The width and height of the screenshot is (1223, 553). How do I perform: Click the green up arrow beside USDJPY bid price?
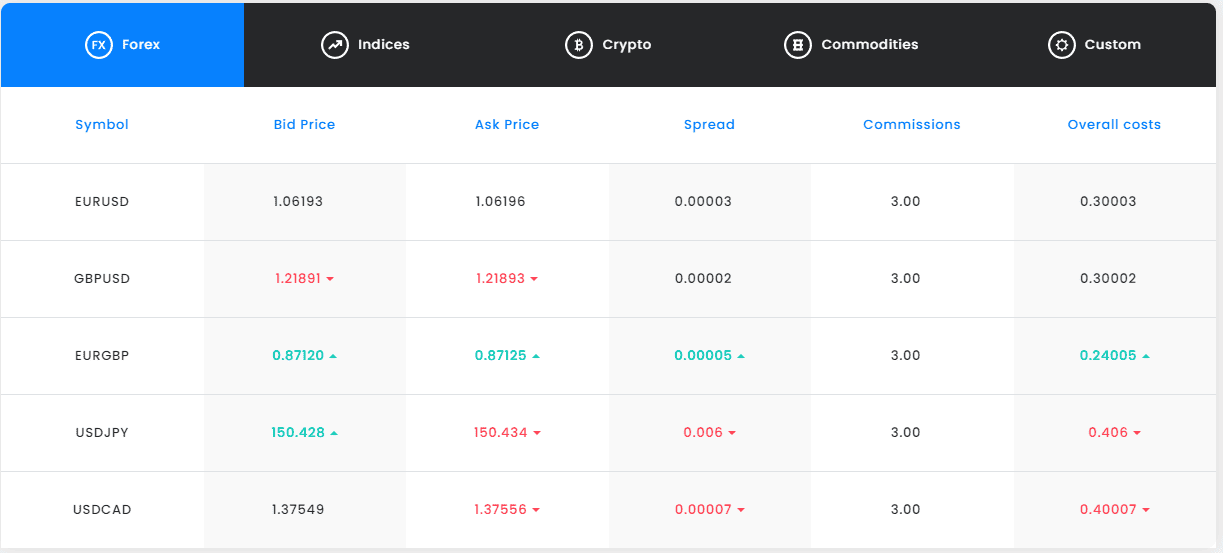[x=334, y=433]
